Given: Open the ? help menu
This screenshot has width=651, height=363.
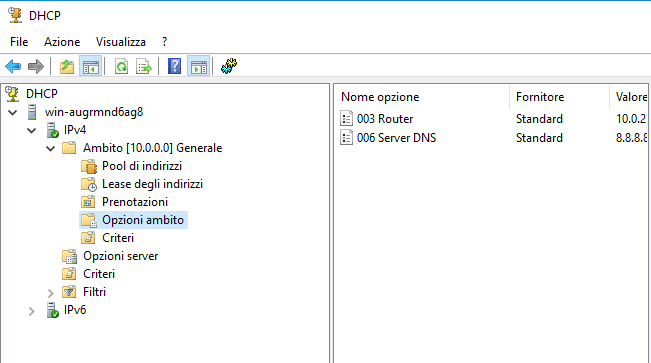Looking at the screenshot, I should coord(164,42).
